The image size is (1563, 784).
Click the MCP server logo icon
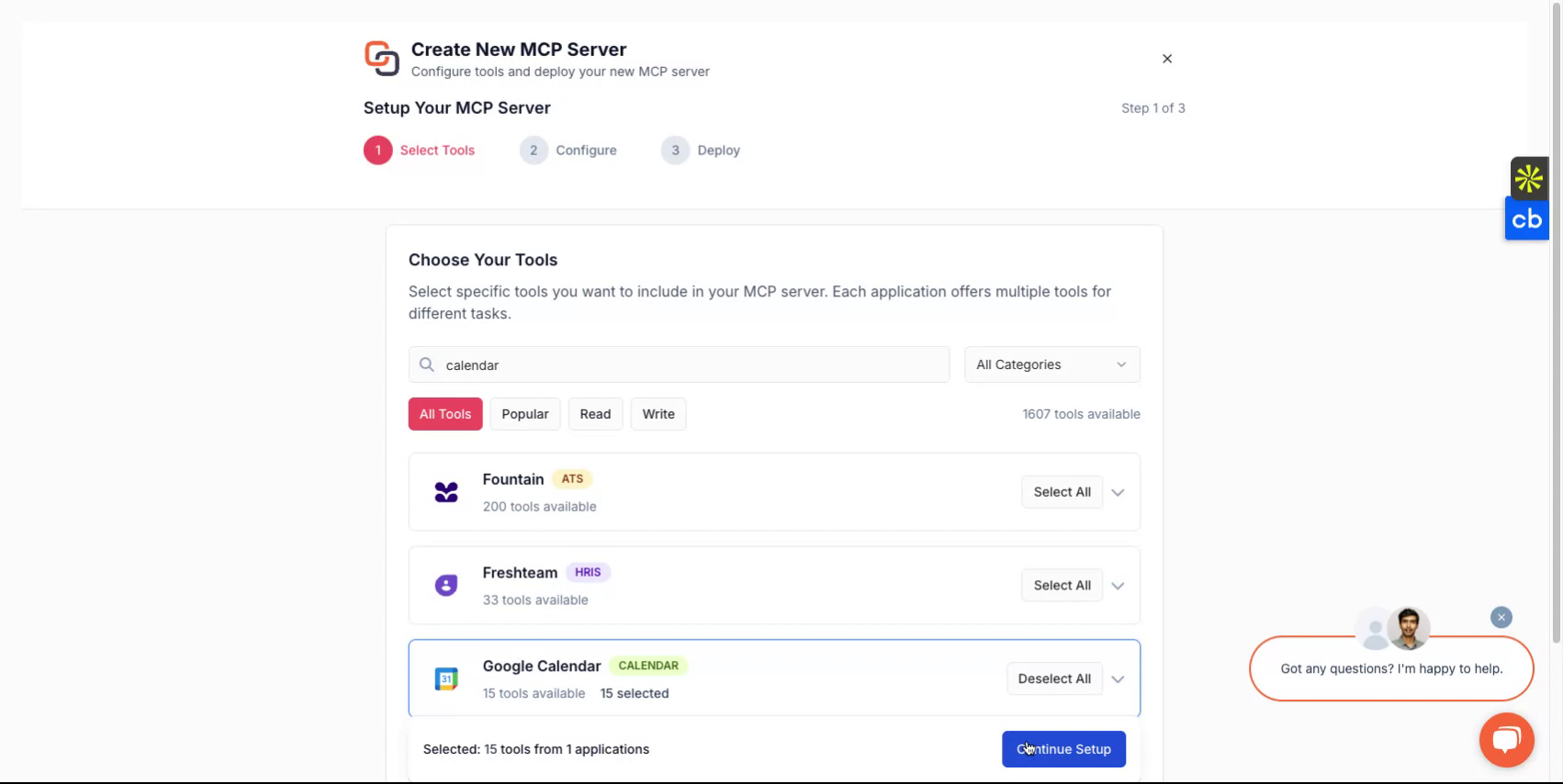point(381,59)
